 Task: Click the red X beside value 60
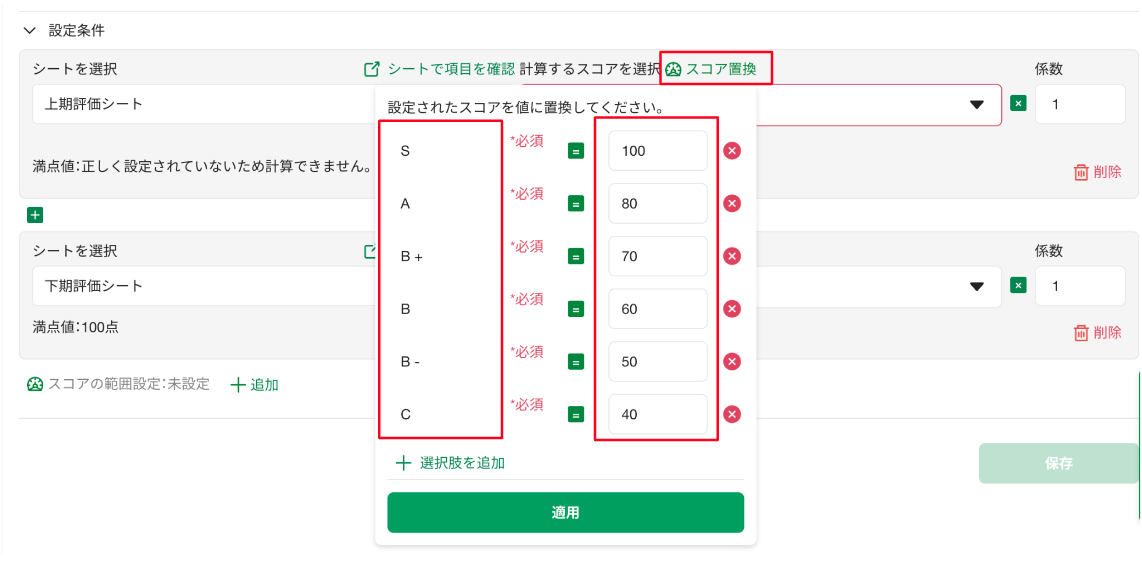(732, 309)
